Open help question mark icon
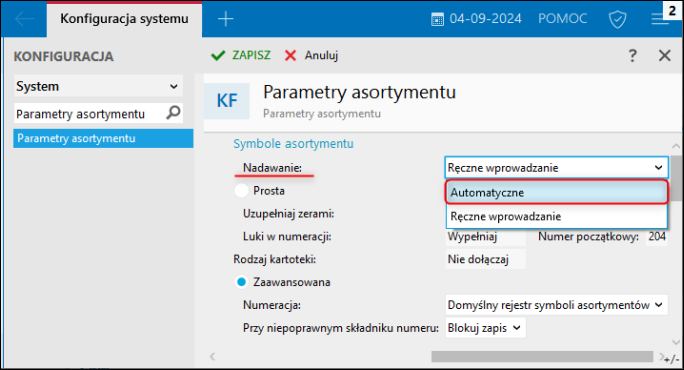Screen dimensions: 684x370 pyautogui.click(x=633, y=55)
